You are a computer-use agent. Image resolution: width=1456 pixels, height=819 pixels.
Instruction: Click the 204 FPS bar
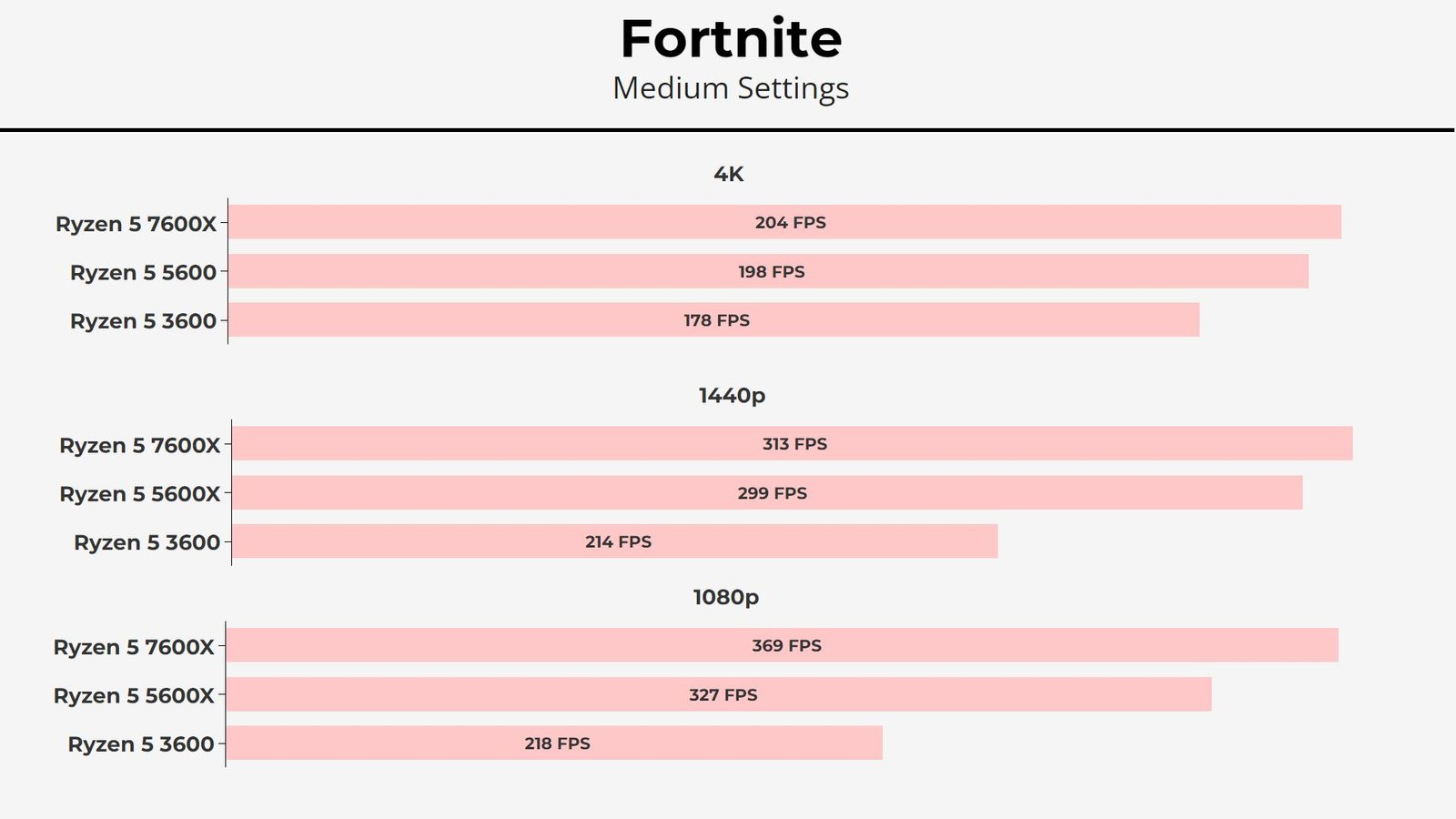click(784, 222)
